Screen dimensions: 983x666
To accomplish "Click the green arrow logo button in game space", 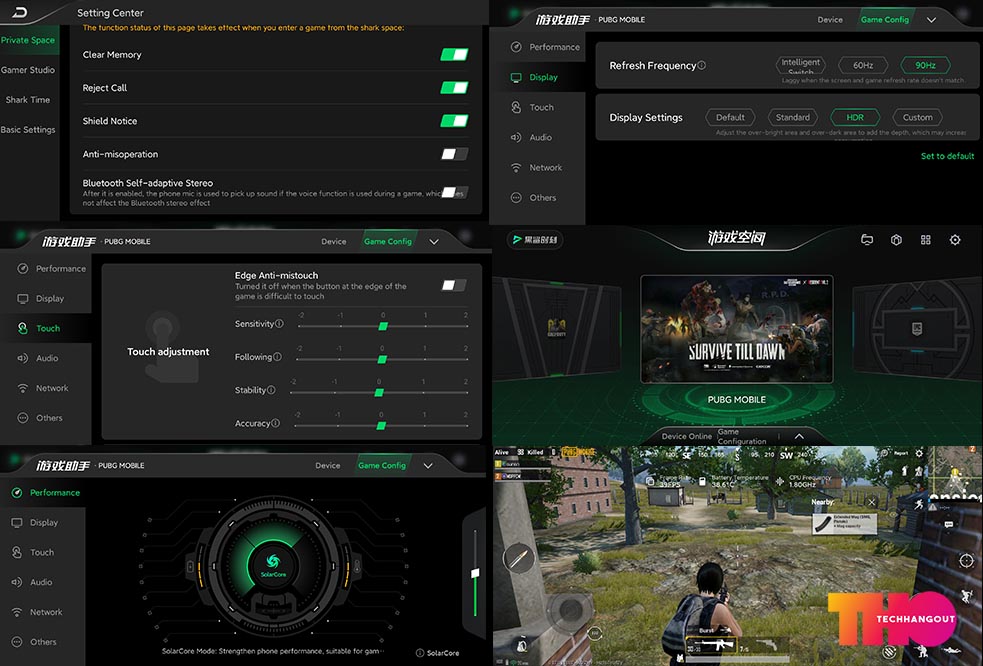I will pos(535,240).
